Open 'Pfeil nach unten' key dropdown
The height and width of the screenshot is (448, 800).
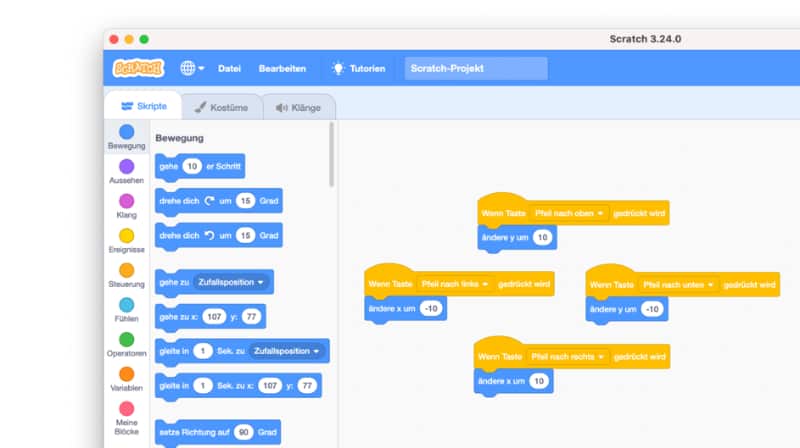pyautogui.click(x=678, y=285)
